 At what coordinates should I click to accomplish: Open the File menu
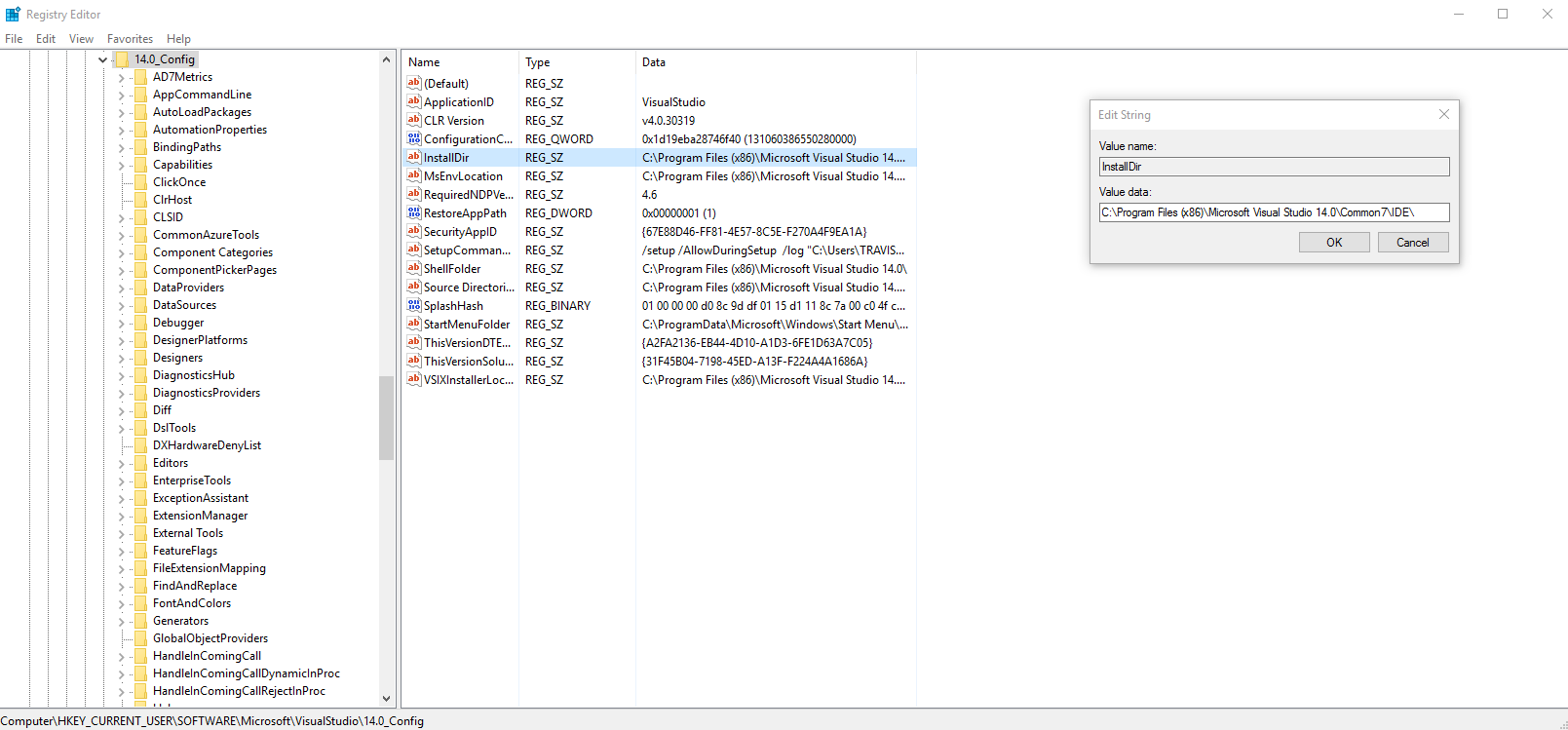[x=14, y=39]
